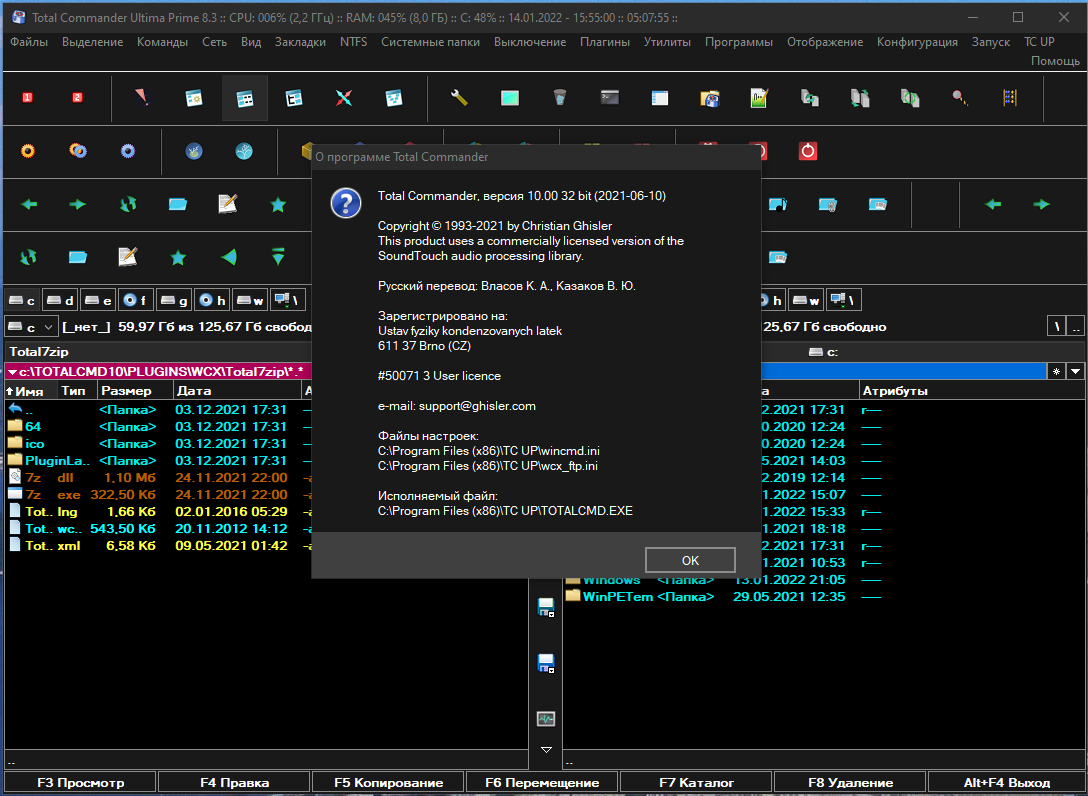Expand the right panel directory history arrow
This screenshot has width=1088, height=796.
click(1075, 371)
